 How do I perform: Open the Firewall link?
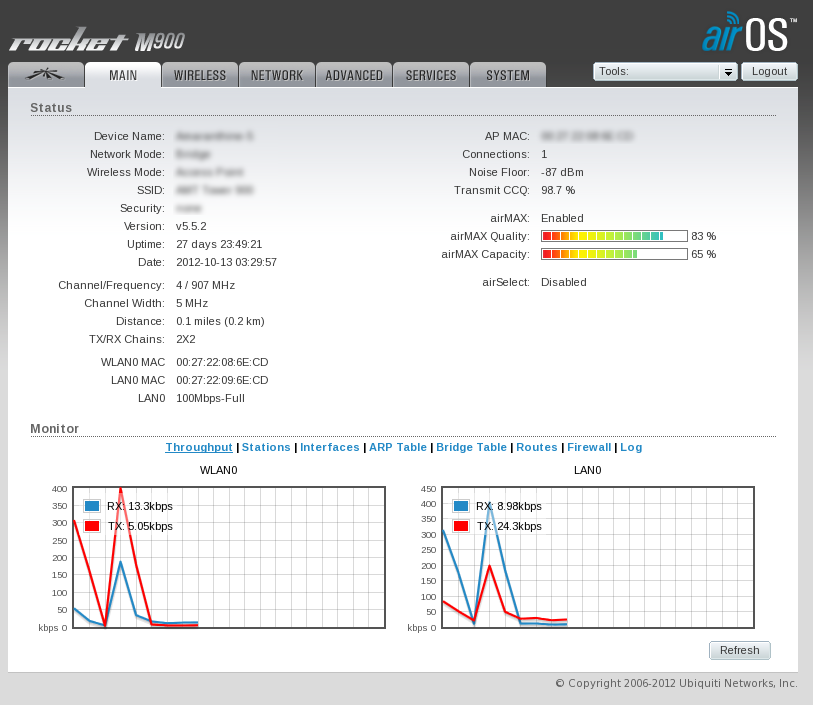589,447
